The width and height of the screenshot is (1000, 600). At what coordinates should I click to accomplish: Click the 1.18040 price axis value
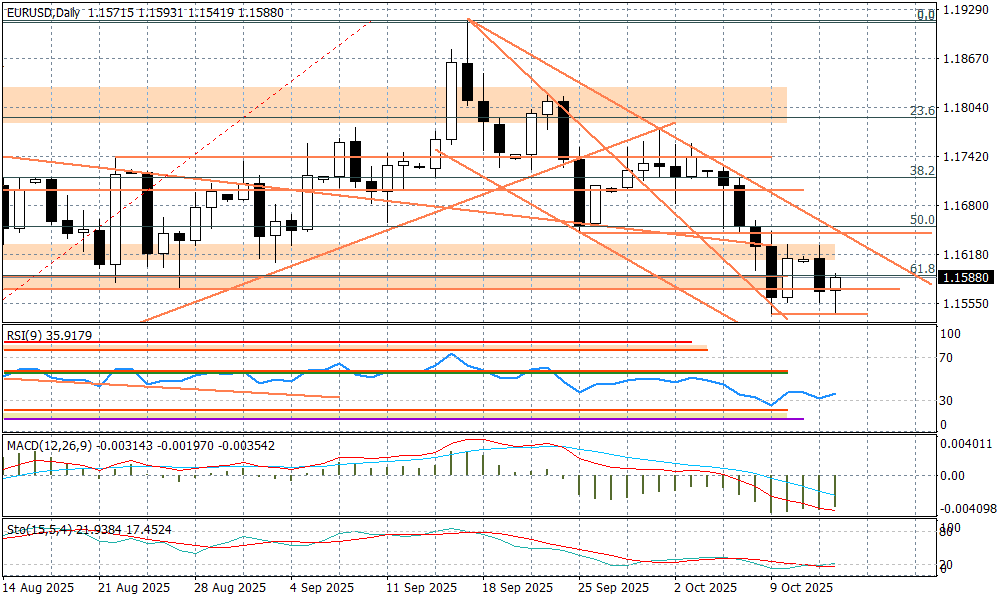coord(967,108)
